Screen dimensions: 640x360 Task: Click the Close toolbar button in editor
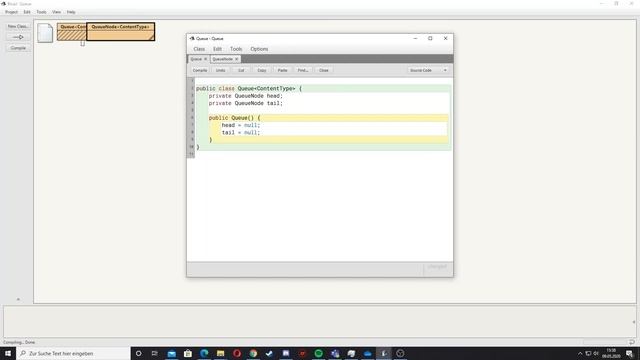pyautogui.click(x=324, y=70)
